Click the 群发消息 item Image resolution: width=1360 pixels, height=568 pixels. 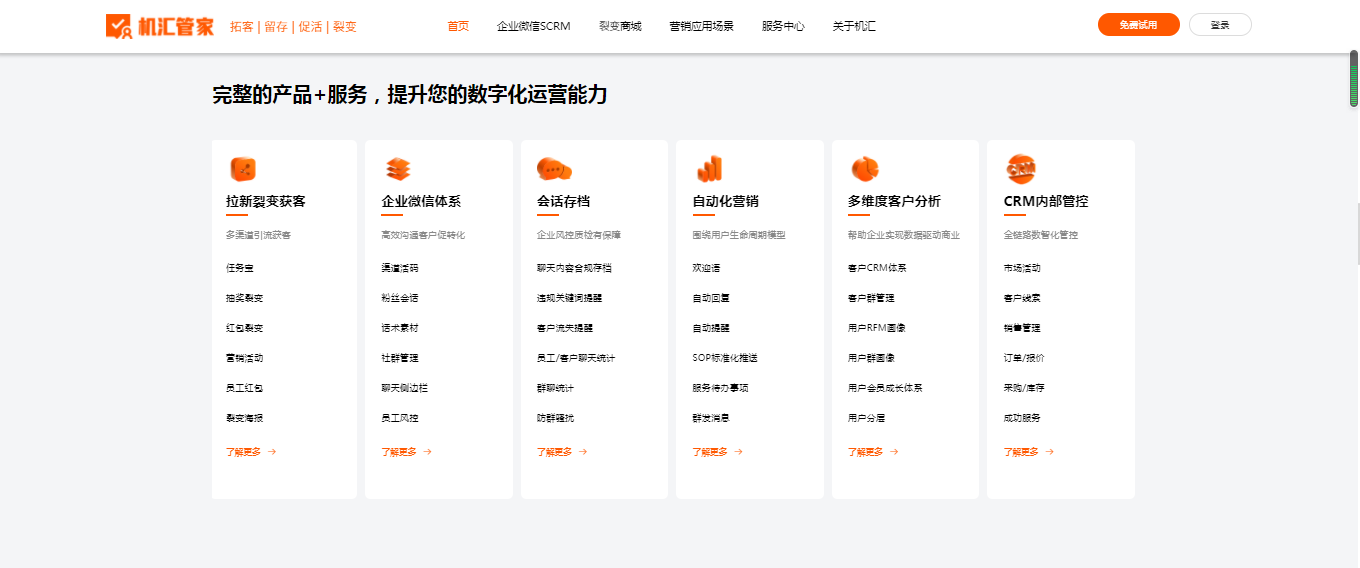[711, 418]
